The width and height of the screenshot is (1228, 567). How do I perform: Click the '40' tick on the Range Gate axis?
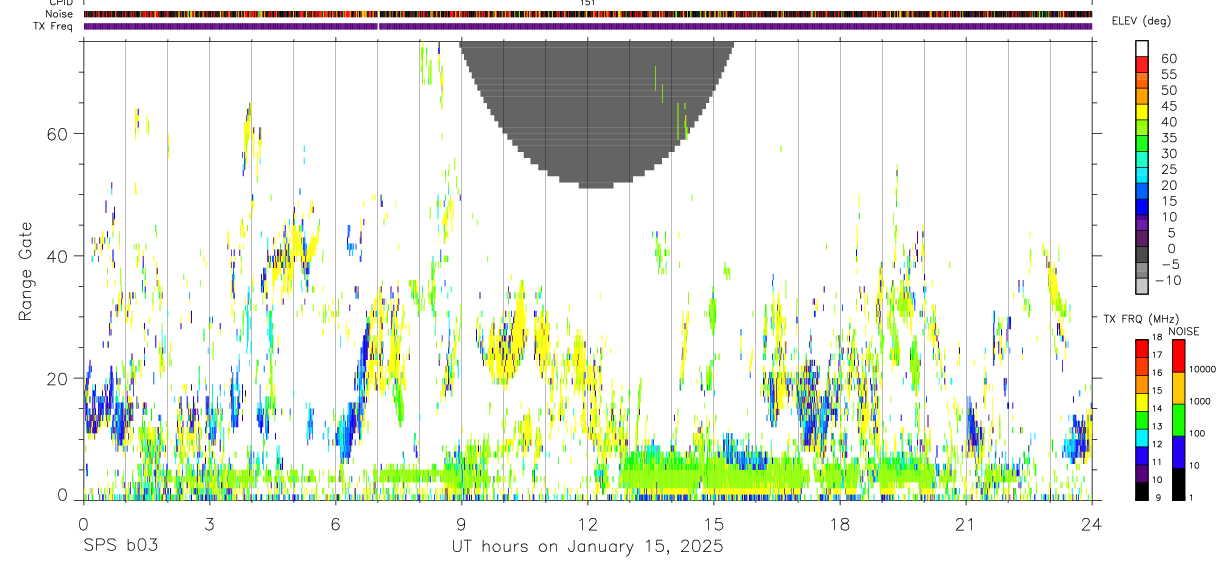point(58,256)
